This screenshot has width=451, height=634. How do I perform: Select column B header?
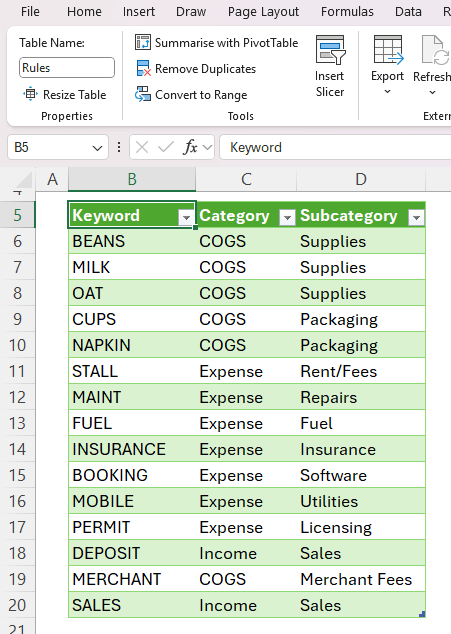[132, 179]
